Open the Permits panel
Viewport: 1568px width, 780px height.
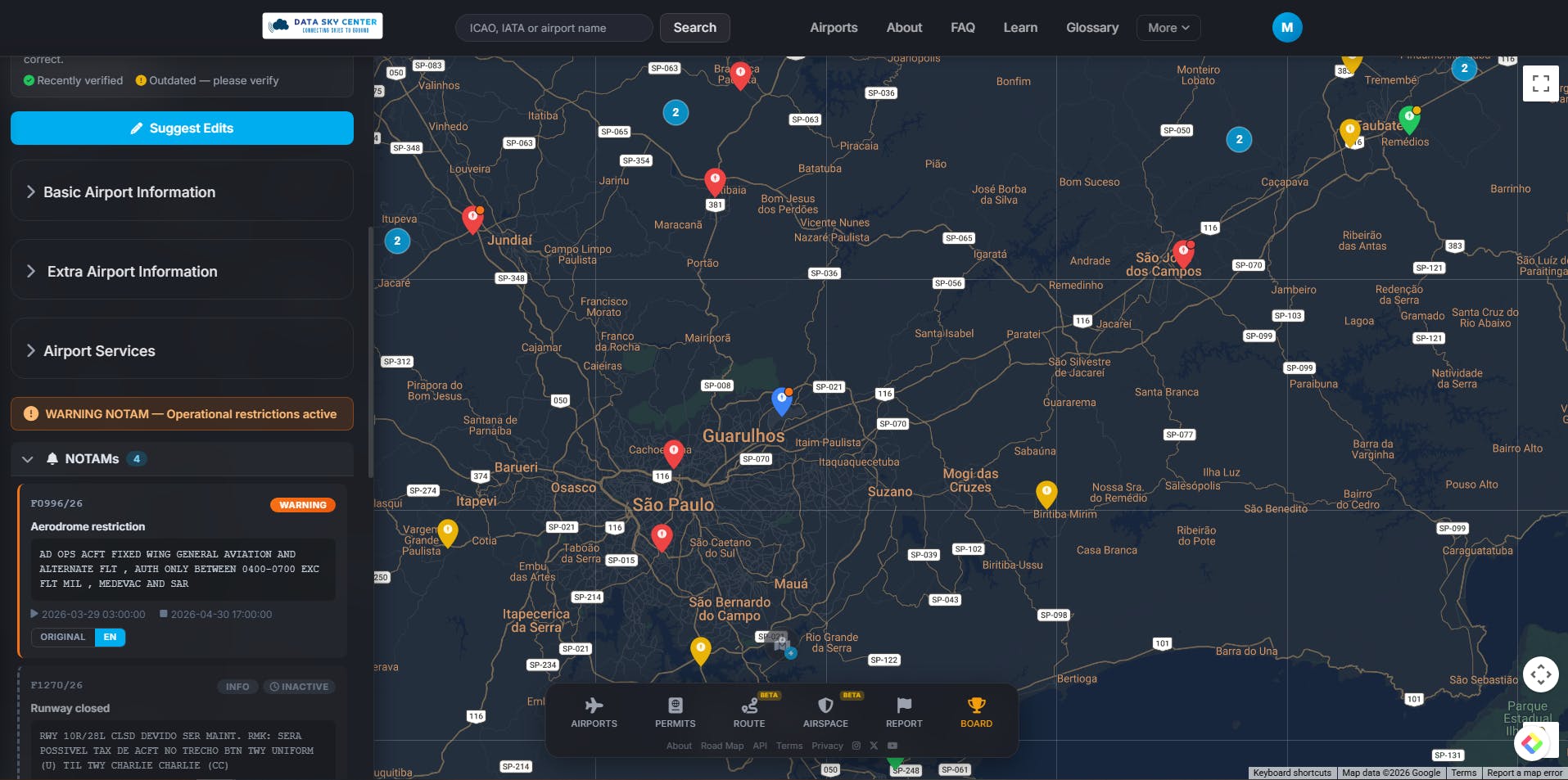pyautogui.click(x=676, y=711)
